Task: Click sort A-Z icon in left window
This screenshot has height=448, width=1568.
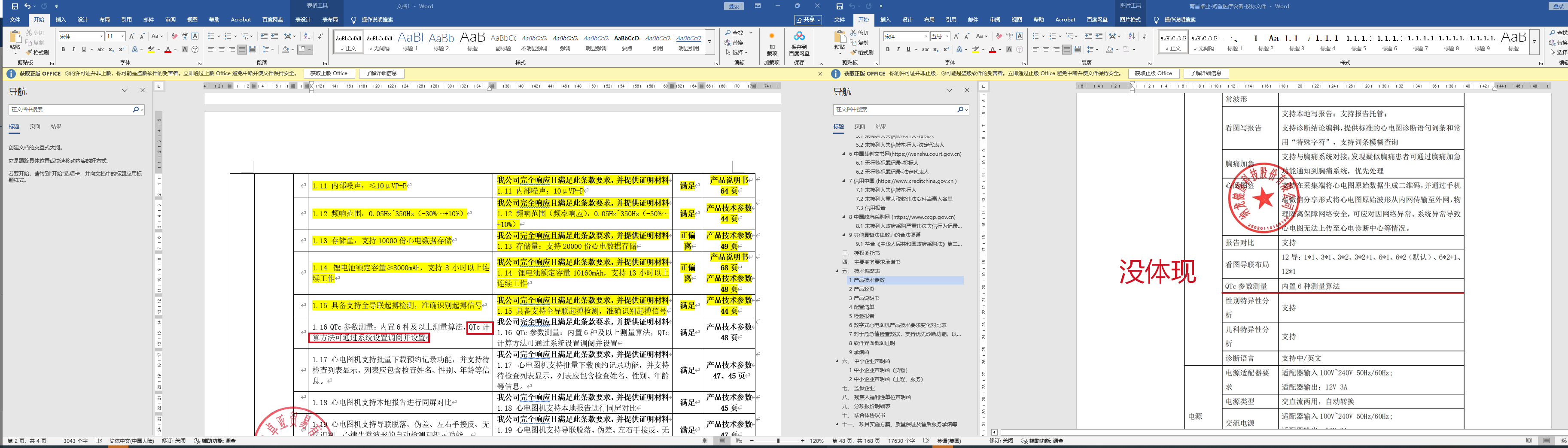Action: [x=308, y=36]
